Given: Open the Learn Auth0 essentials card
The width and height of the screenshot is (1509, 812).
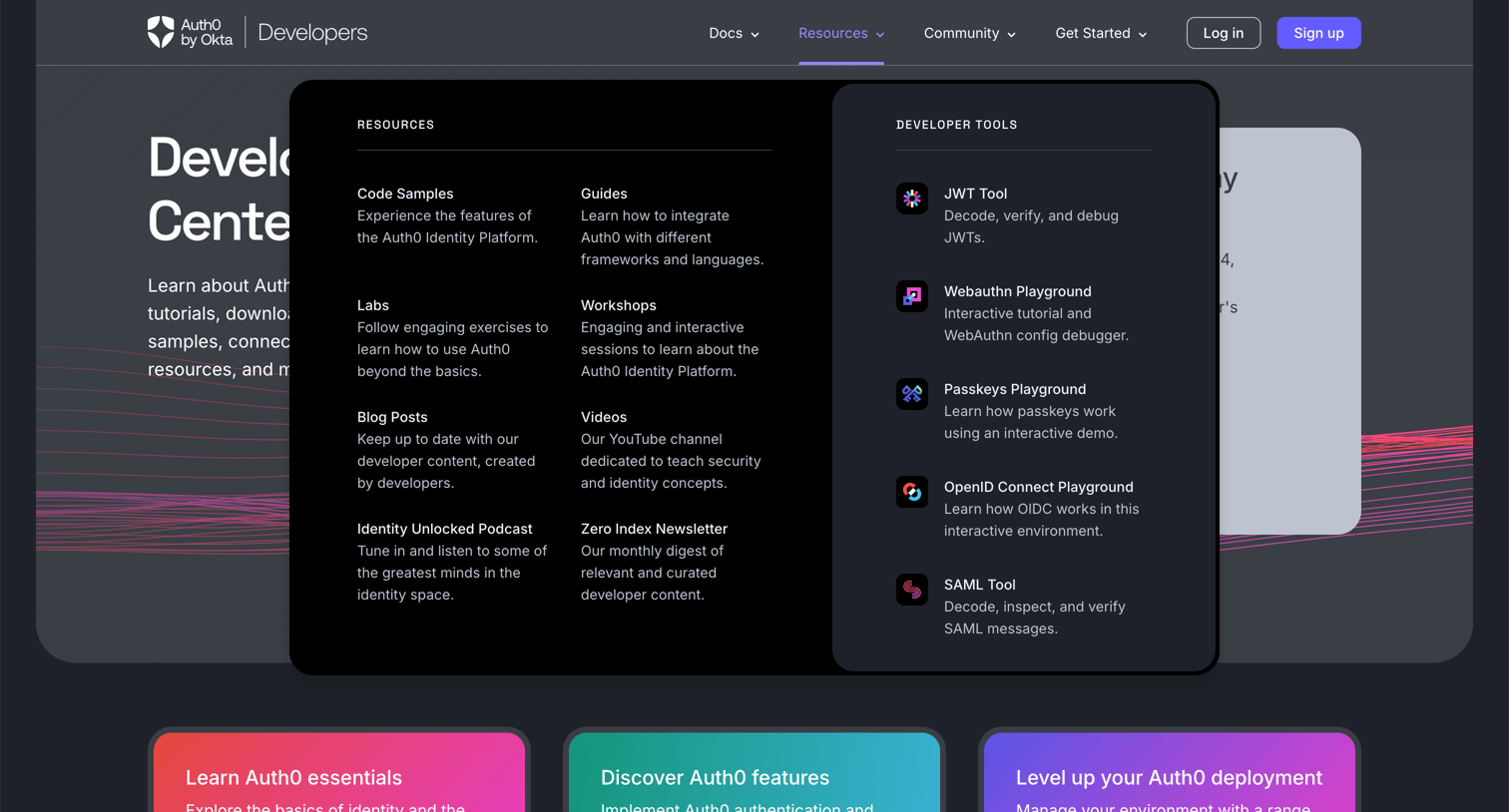Looking at the screenshot, I should pos(339,773).
